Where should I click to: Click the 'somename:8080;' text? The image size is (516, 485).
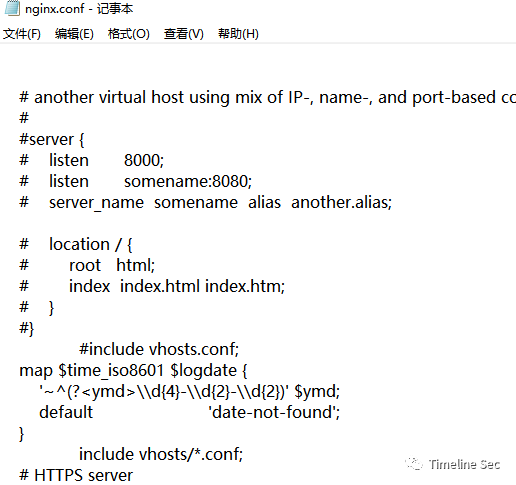188,181
